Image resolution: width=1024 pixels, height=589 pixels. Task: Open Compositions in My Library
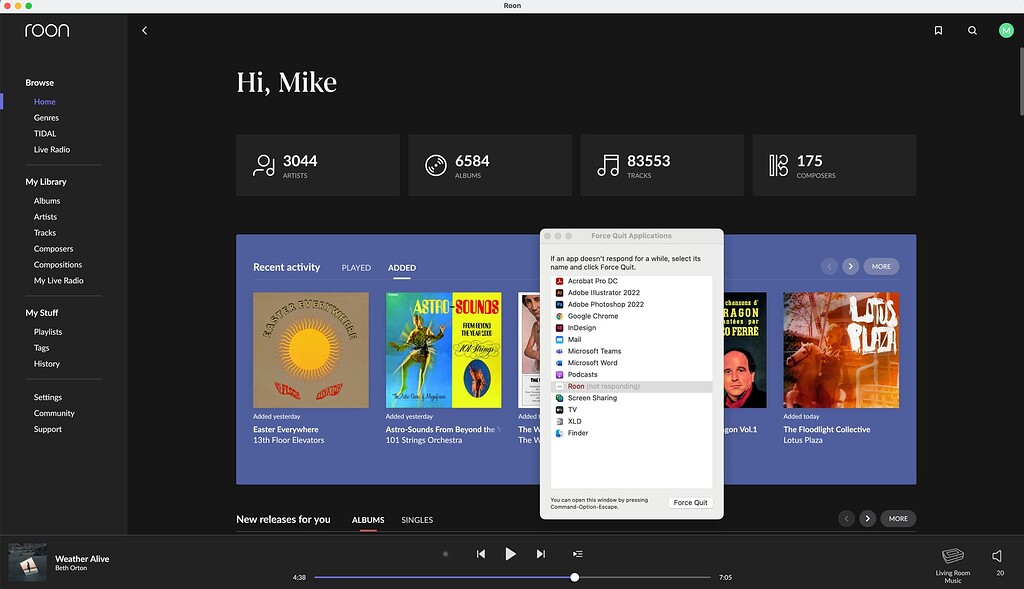[x=58, y=264]
